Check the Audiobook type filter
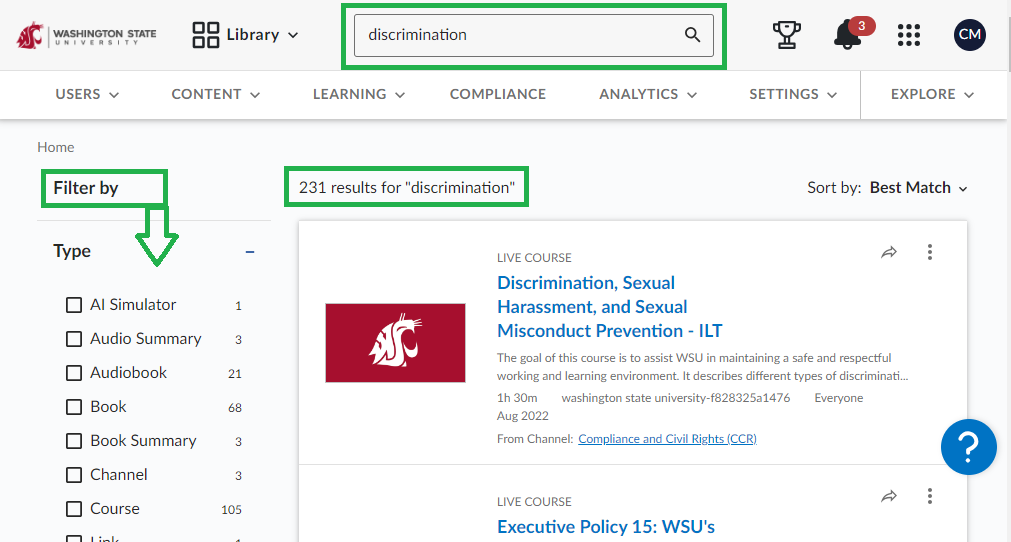Image resolution: width=1011 pixels, height=542 pixels. [74, 373]
